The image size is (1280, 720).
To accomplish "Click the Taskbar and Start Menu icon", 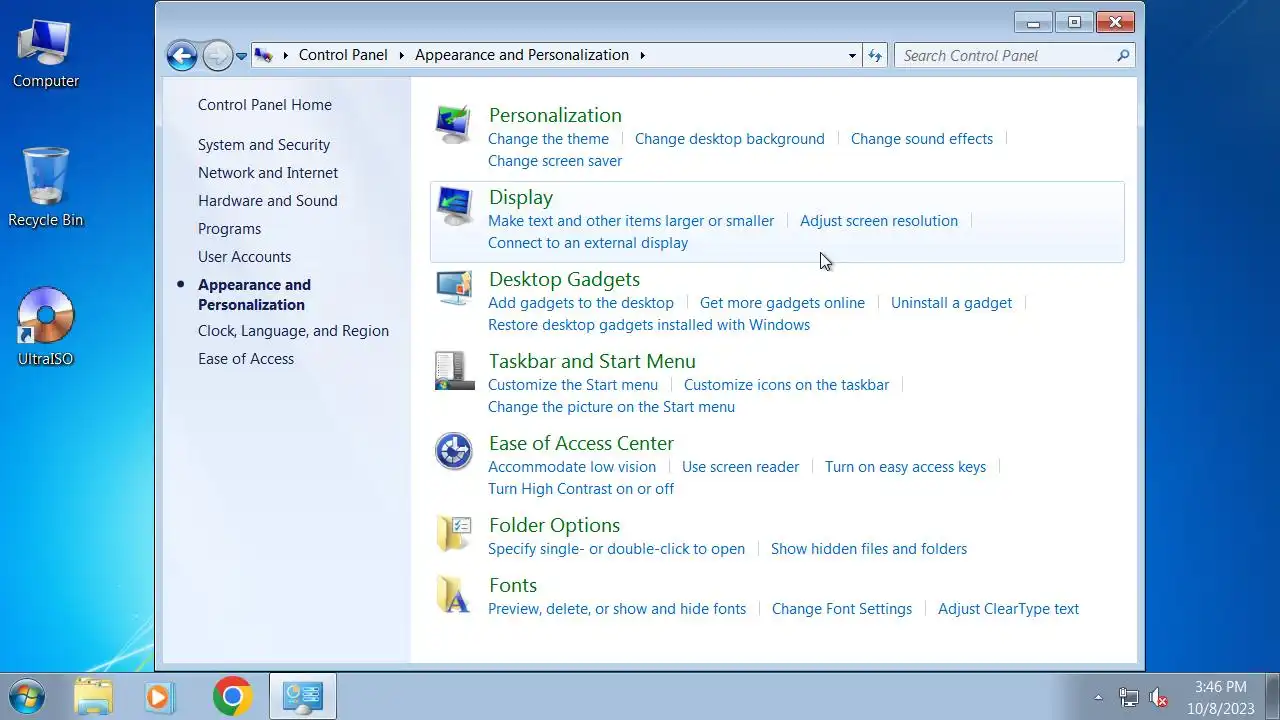I will [454, 370].
